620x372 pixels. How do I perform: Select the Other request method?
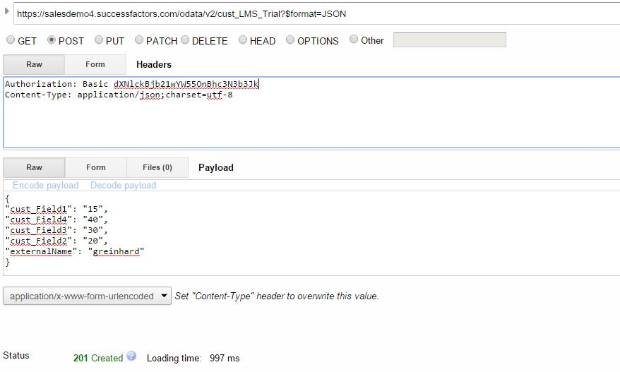click(354, 40)
